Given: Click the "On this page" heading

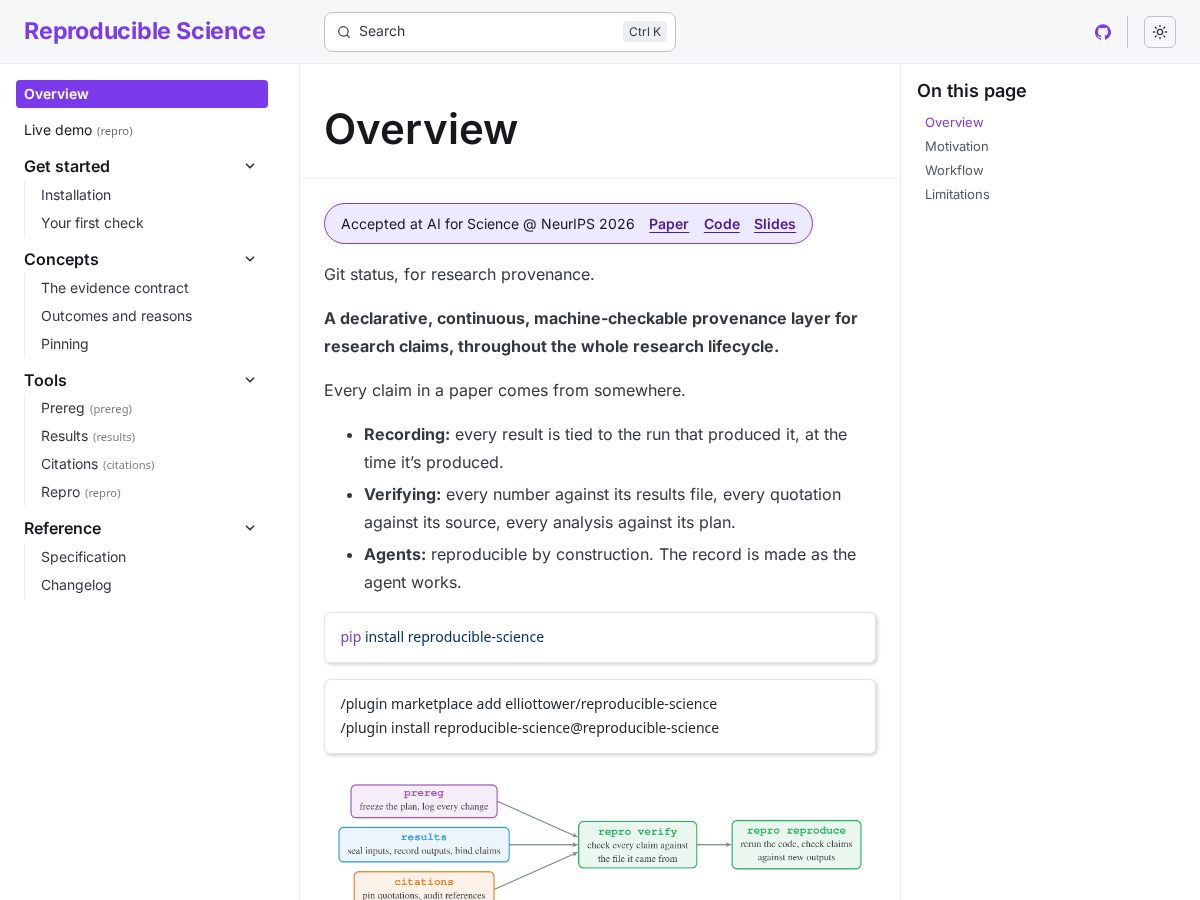Looking at the screenshot, I should point(972,91).
